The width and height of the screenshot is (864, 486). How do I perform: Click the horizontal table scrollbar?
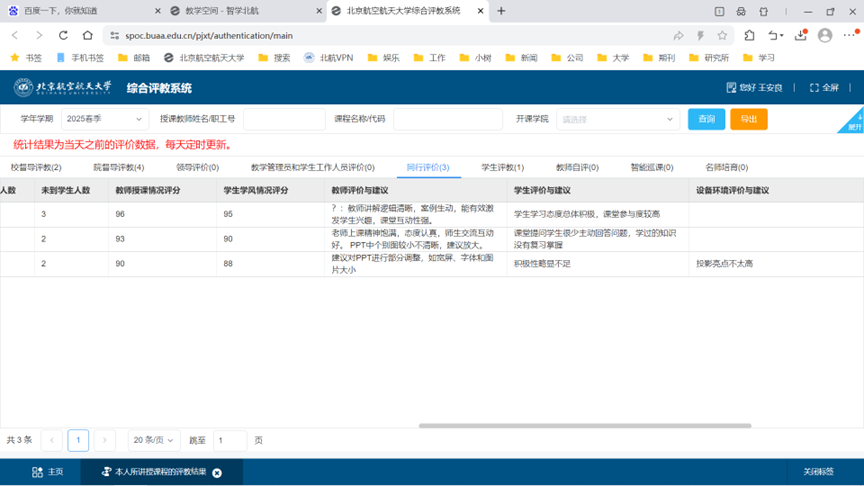coord(585,425)
